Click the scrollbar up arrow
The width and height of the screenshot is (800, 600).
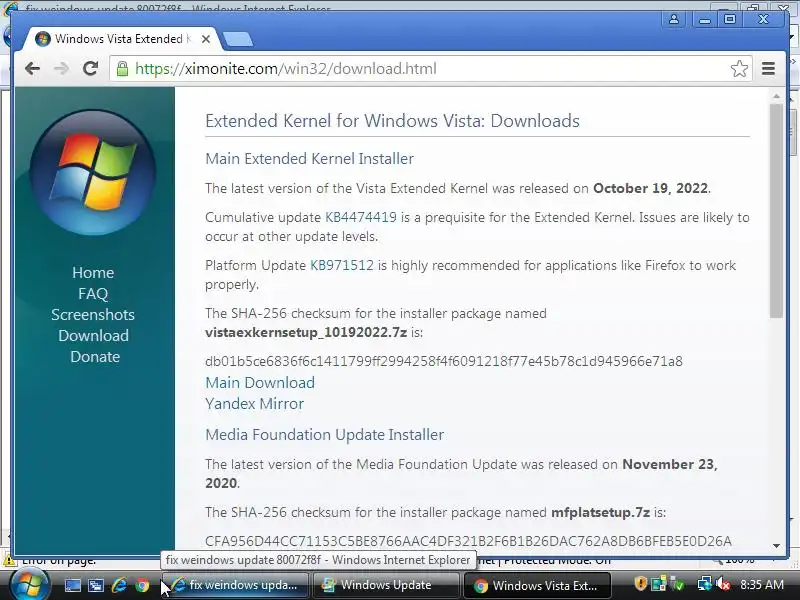[x=776, y=96]
